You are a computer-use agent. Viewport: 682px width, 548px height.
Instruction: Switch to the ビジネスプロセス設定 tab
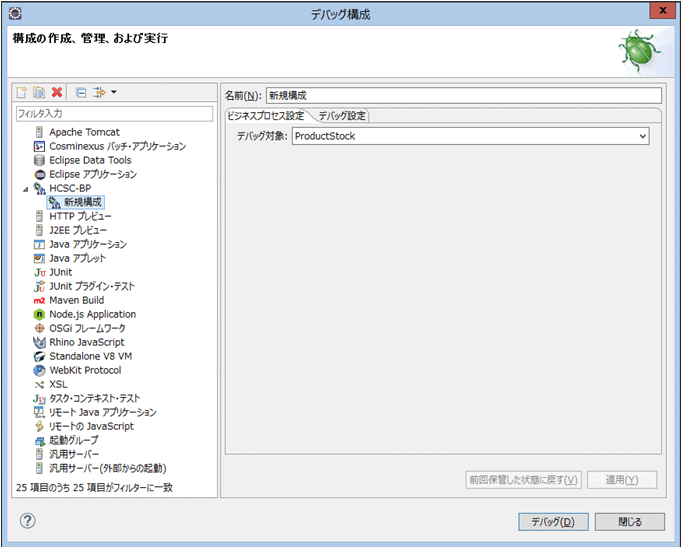point(266,116)
